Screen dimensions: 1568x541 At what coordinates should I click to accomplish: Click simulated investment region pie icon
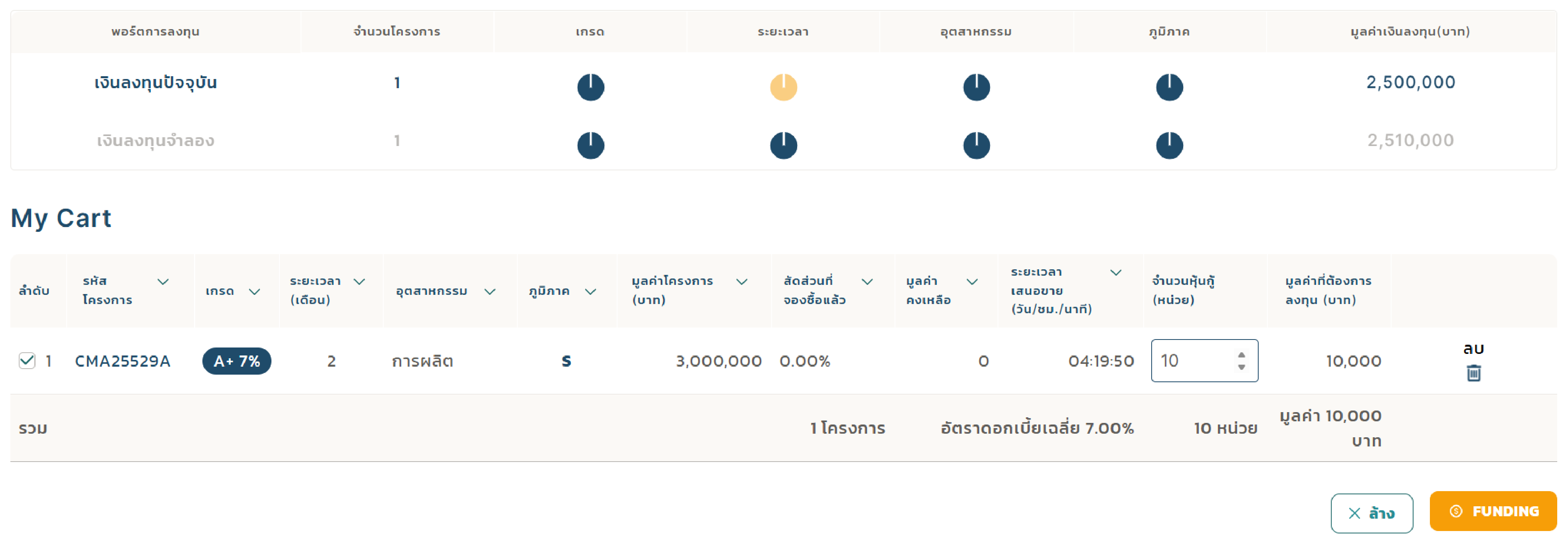coord(1169,146)
